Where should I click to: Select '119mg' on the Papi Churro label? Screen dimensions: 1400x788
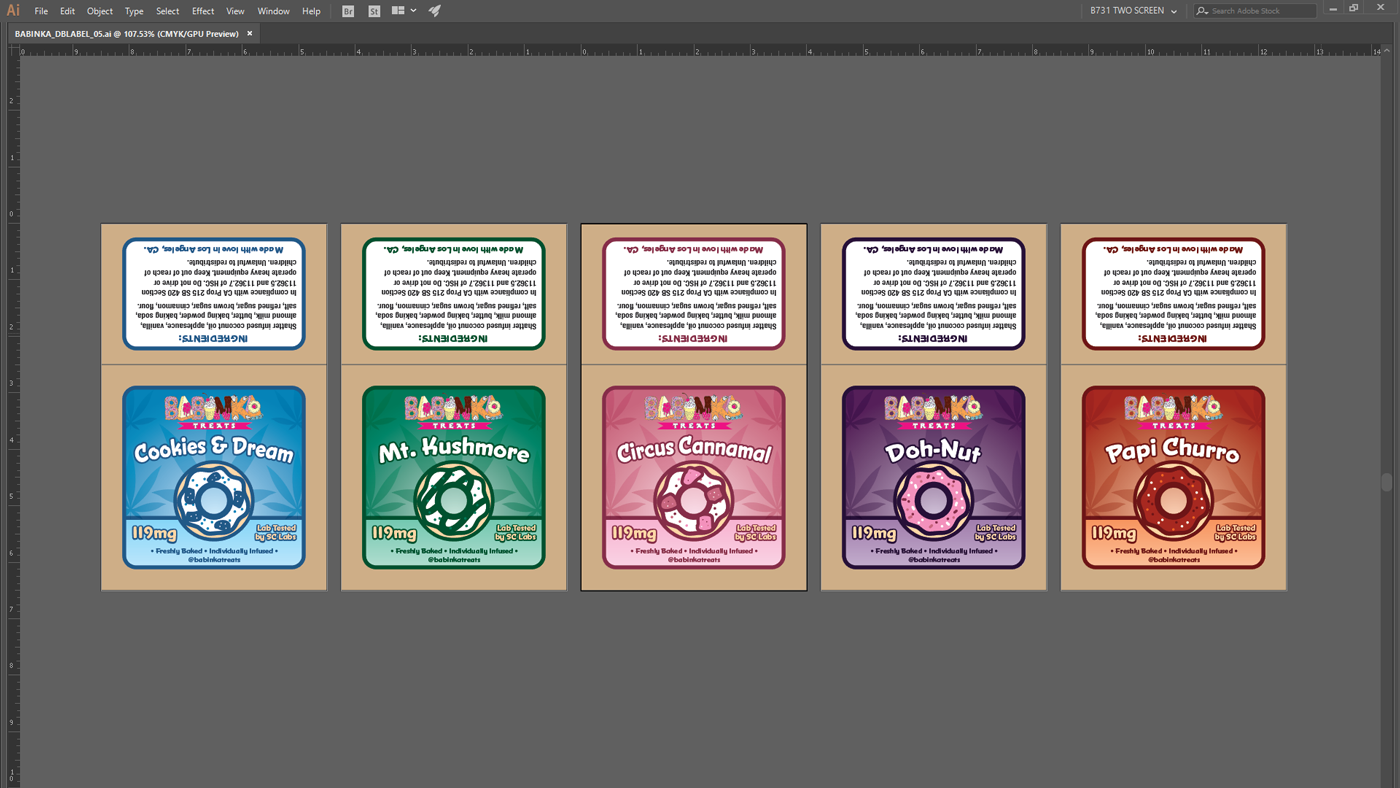1114,534
